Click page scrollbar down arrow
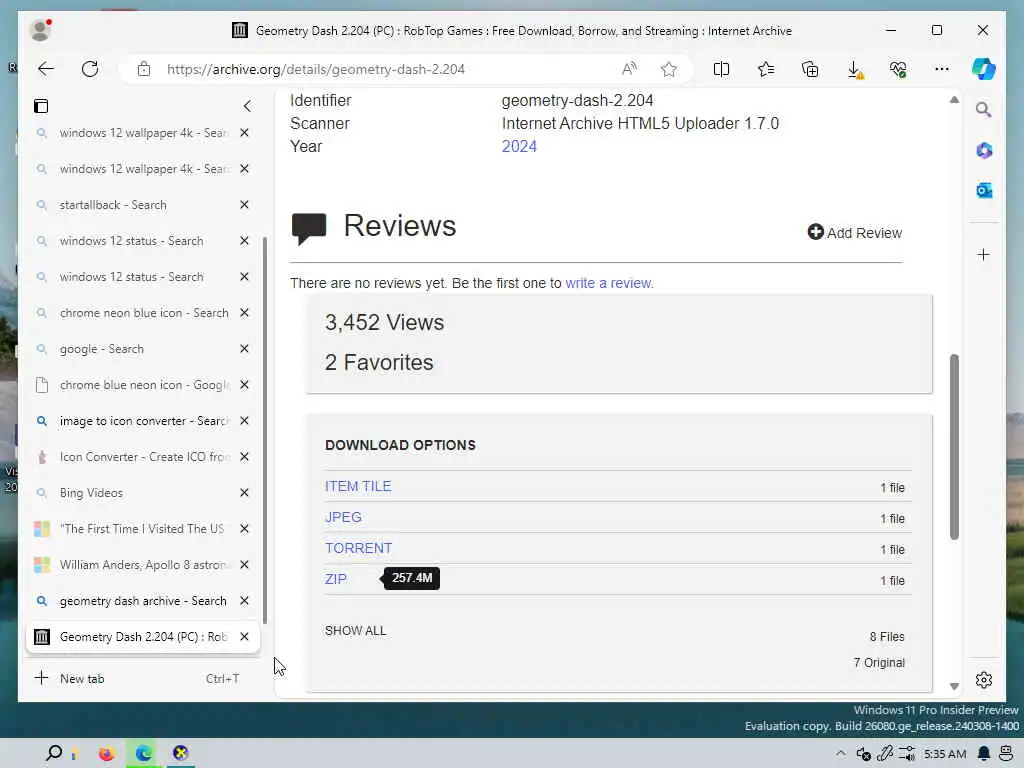 coord(954,686)
